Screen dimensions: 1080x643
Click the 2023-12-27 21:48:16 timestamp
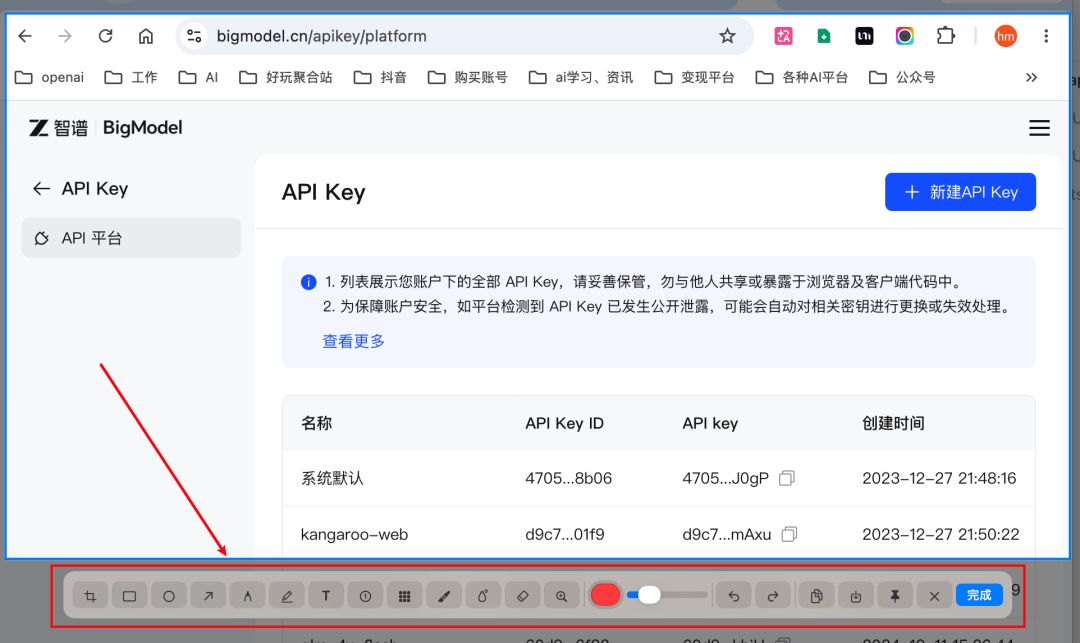(x=939, y=478)
